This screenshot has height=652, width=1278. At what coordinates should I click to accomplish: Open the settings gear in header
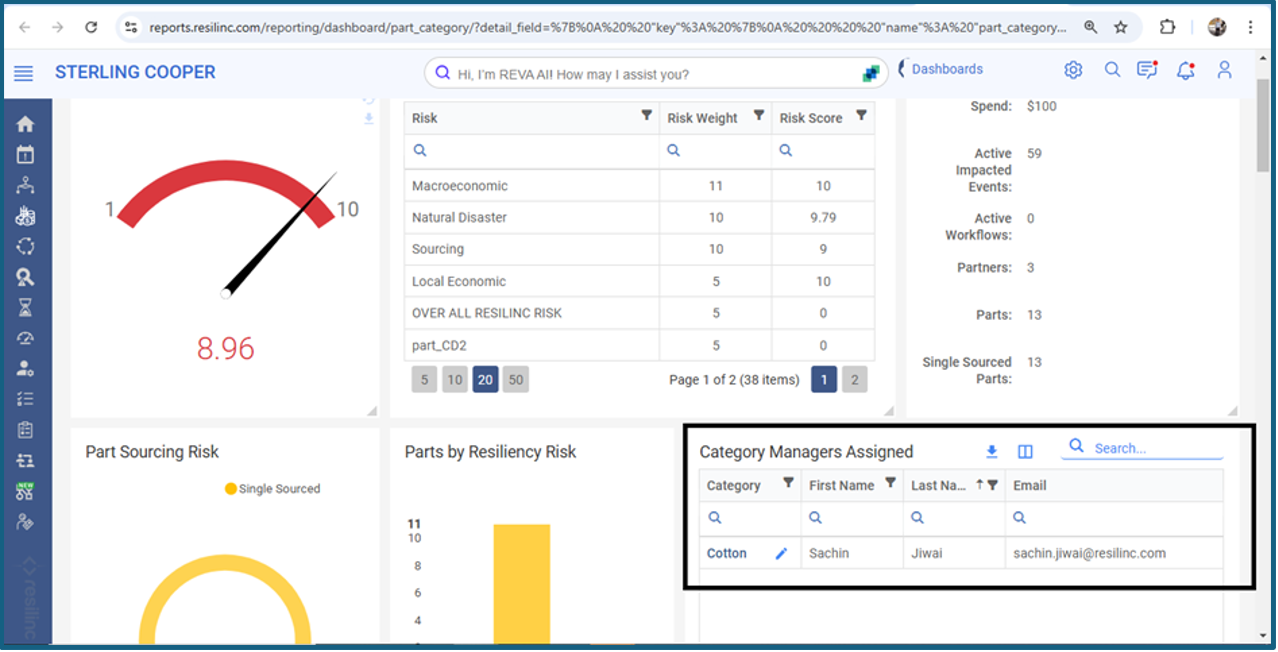pyautogui.click(x=1073, y=70)
